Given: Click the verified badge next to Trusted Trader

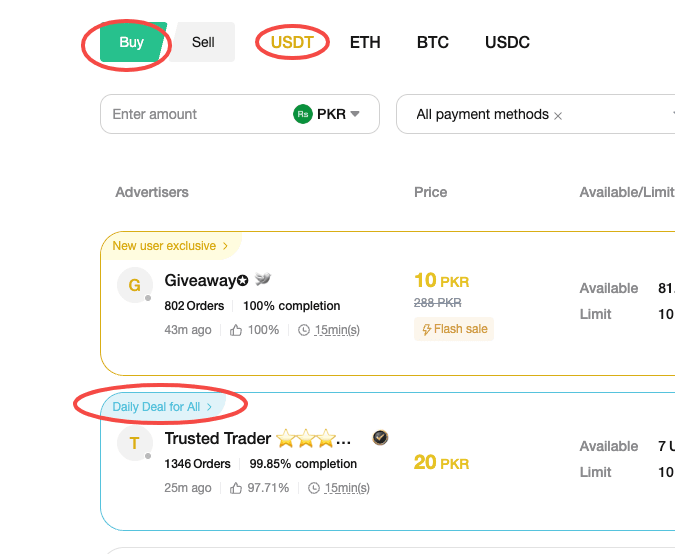Looking at the screenshot, I should (x=380, y=438).
